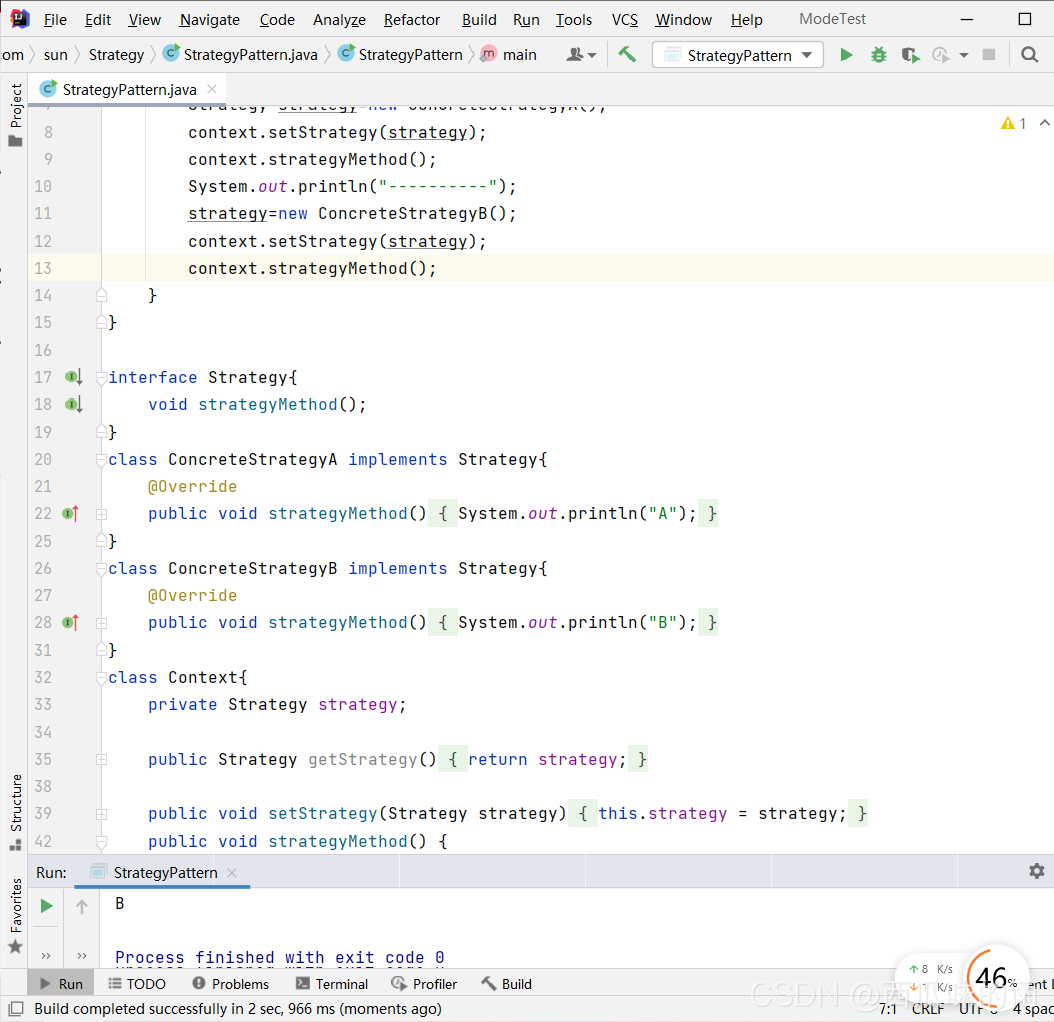
Task: Open the user account dropdown icon
Action: tap(581, 54)
